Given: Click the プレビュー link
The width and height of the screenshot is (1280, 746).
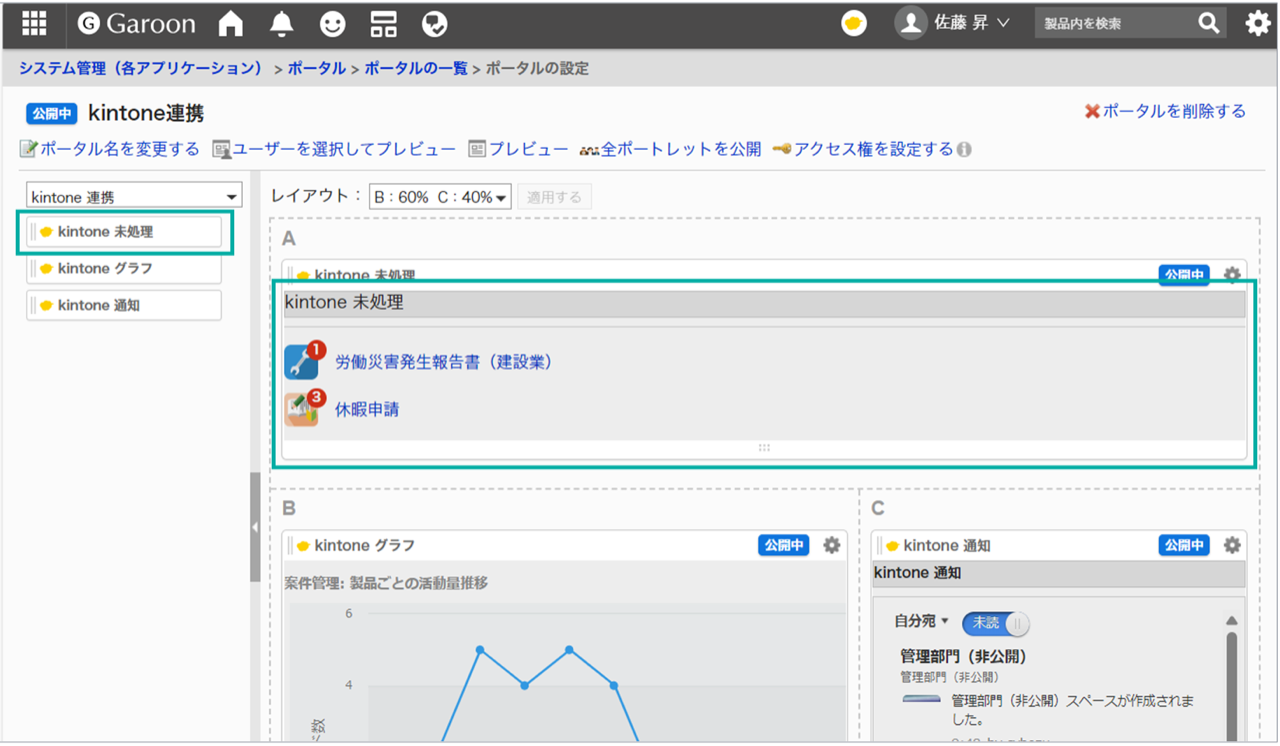Looking at the screenshot, I should coord(518,149).
